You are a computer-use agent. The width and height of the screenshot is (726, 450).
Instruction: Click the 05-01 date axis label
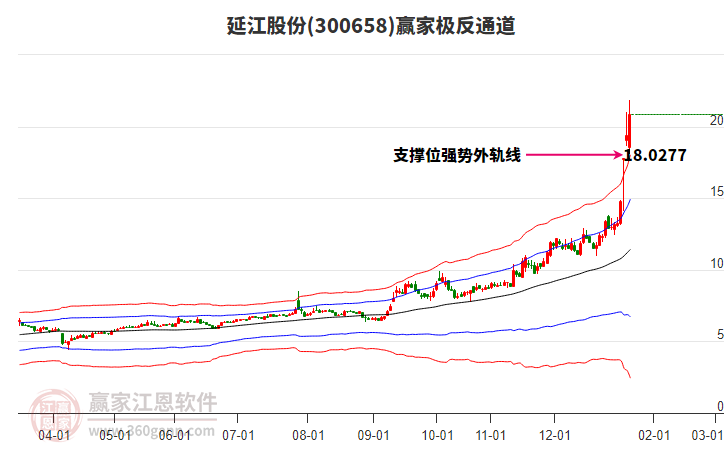click(115, 435)
